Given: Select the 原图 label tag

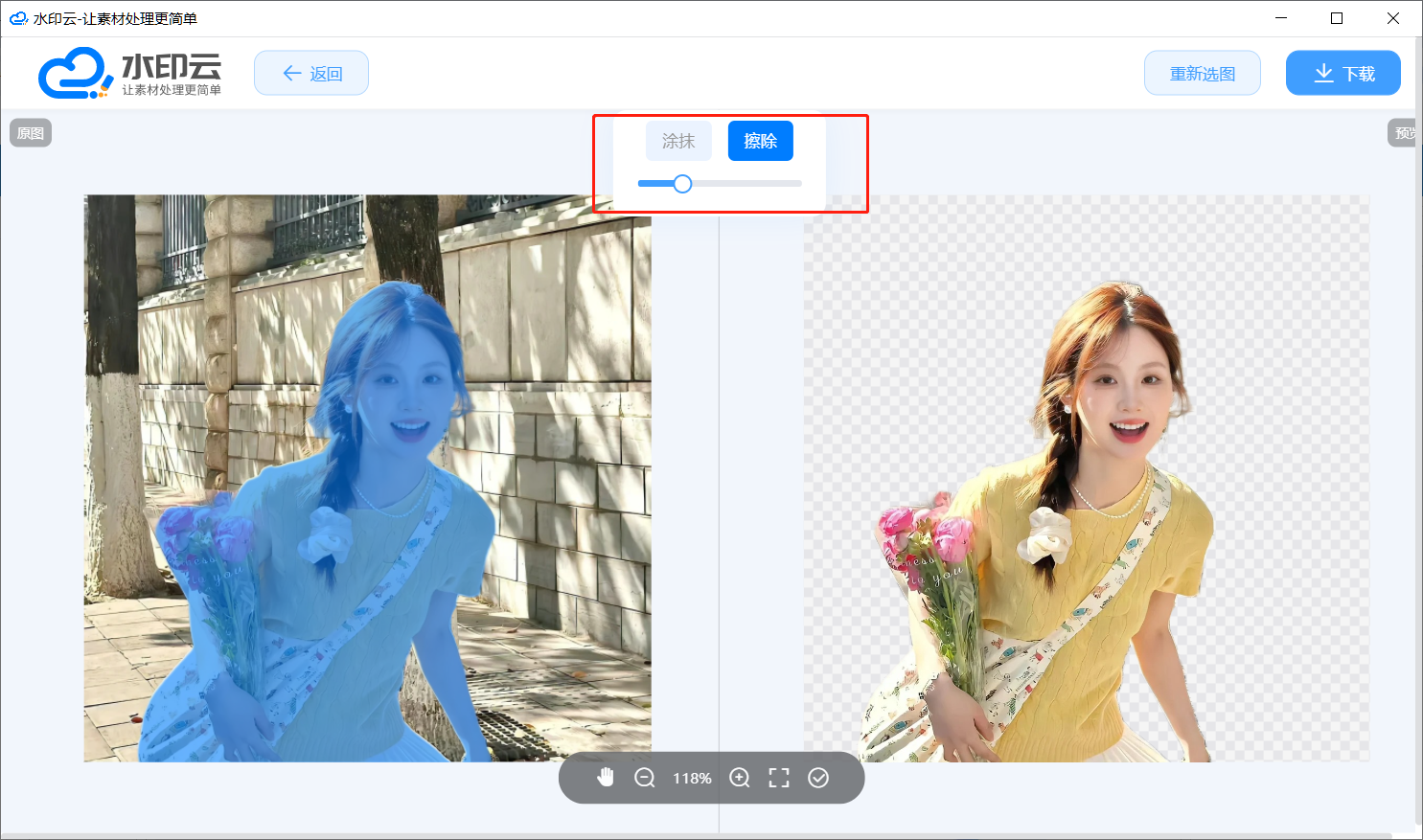Looking at the screenshot, I should [x=31, y=133].
